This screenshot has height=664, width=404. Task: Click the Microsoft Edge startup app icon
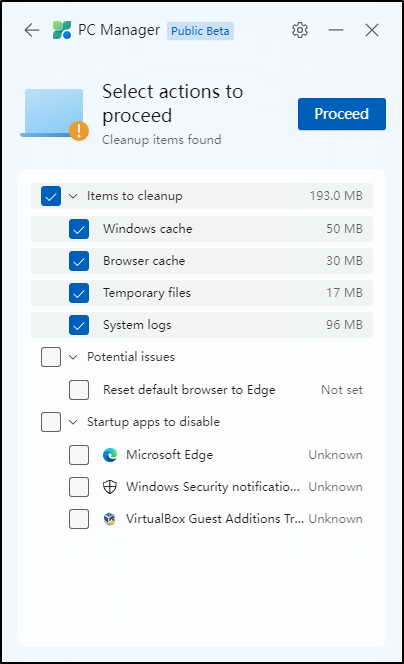click(110, 455)
